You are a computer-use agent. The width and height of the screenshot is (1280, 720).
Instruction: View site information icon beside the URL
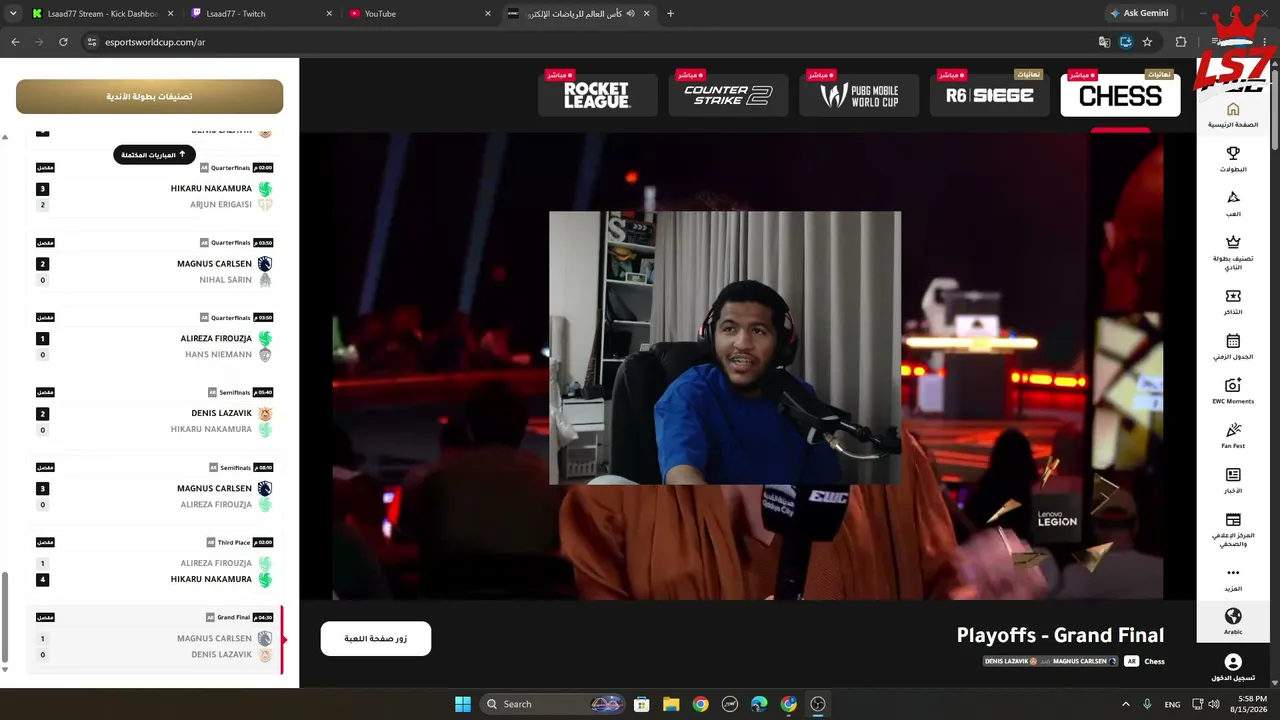pyautogui.click(x=92, y=42)
